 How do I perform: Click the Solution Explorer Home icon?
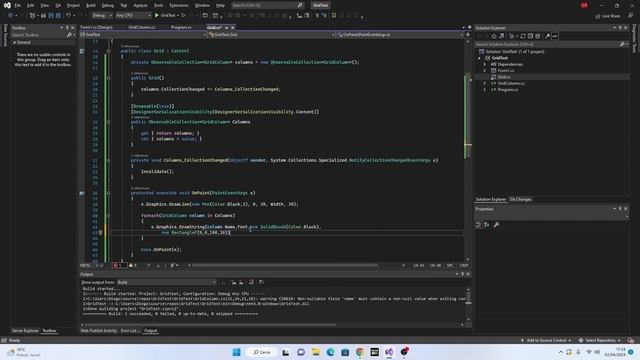[x=494, y=36]
